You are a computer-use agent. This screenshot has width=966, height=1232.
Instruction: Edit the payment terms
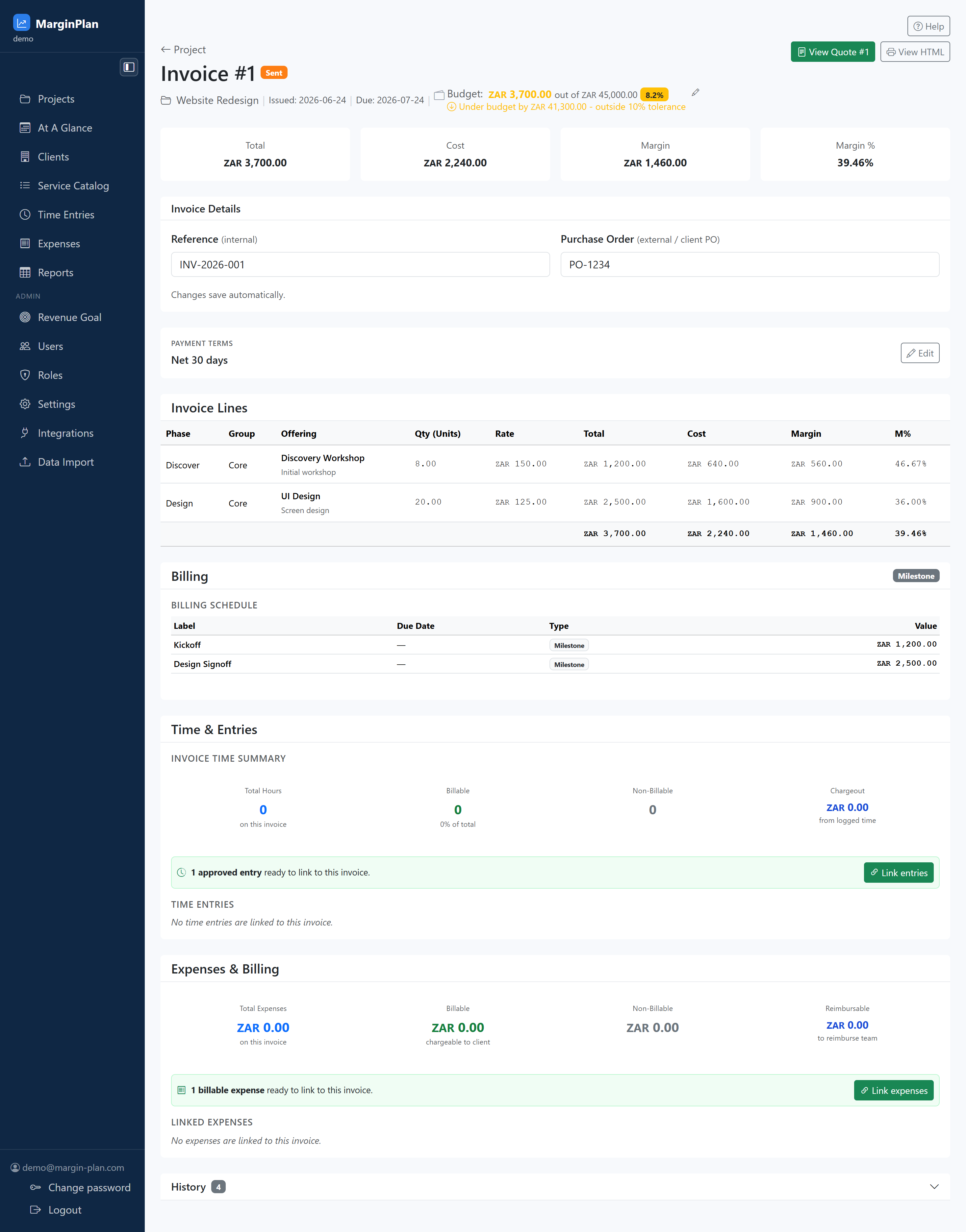point(920,353)
